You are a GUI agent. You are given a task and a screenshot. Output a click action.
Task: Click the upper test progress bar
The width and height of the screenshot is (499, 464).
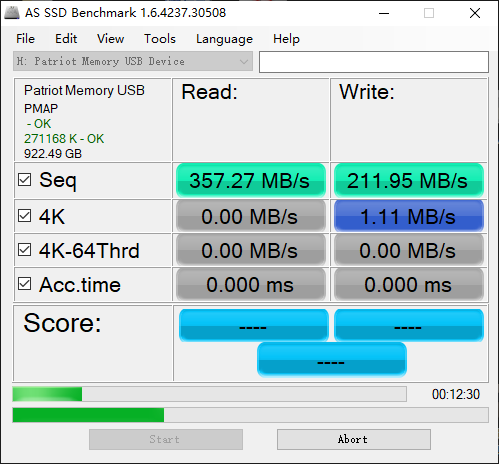tap(209, 394)
